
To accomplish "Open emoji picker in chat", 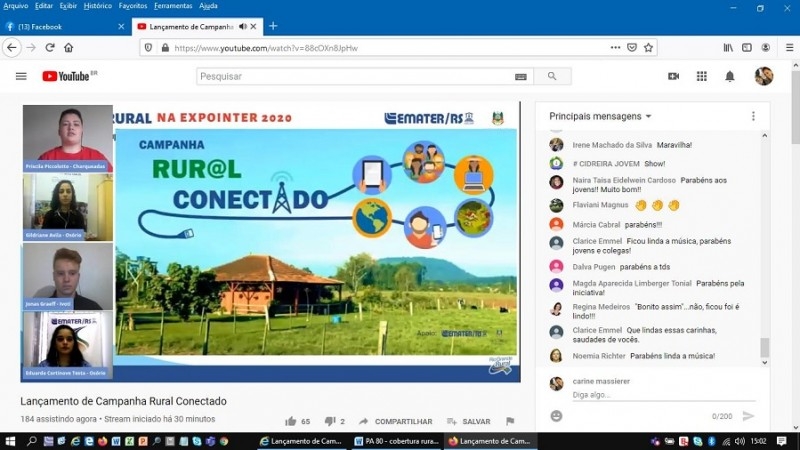I will pyautogui.click(x=556, y=416).
